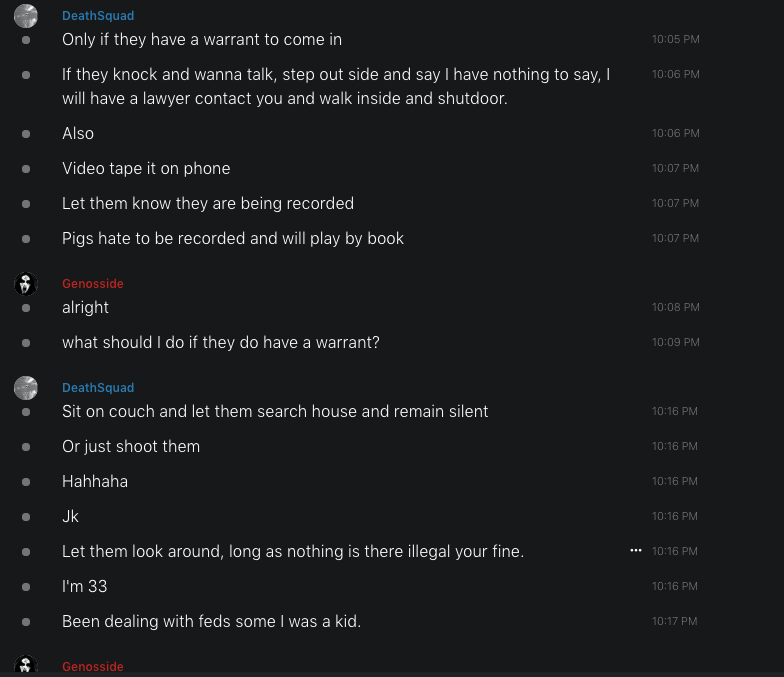
Task: Click Genosside's avatar at bottom of chat
Action: [x=26, y=666]
